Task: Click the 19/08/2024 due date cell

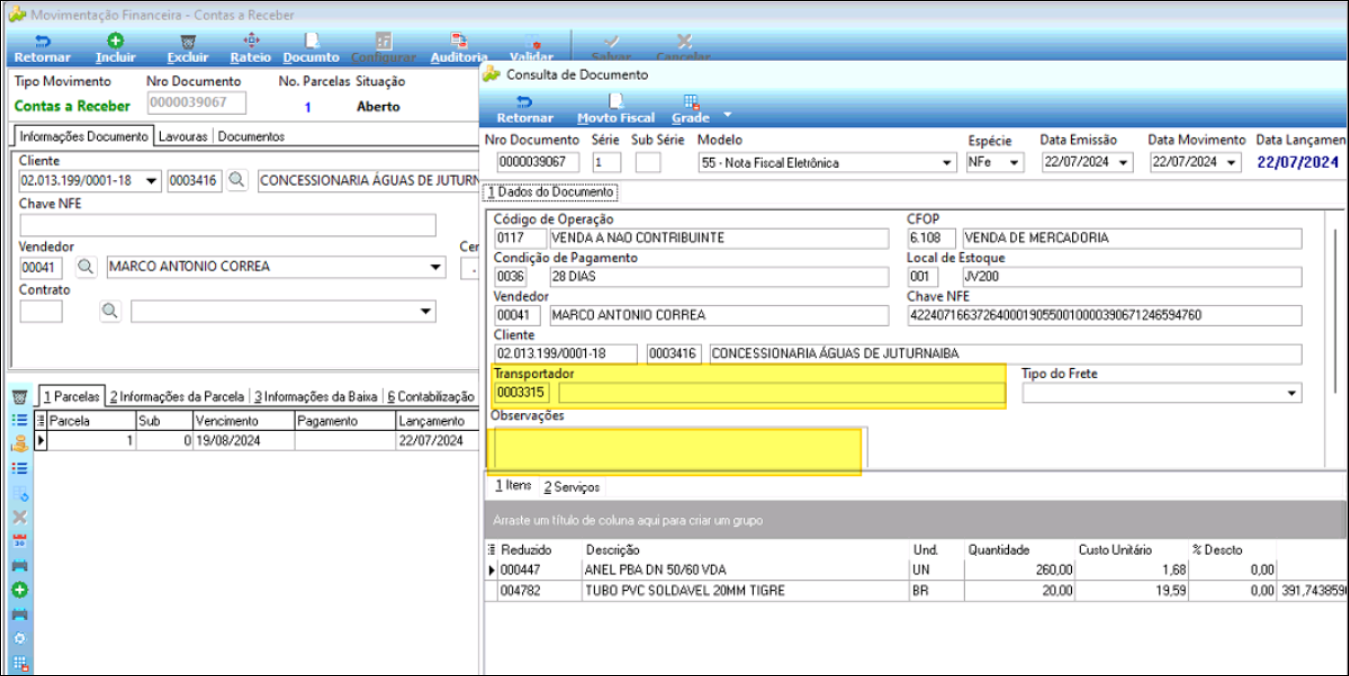Action: click(x=242, y=440)
